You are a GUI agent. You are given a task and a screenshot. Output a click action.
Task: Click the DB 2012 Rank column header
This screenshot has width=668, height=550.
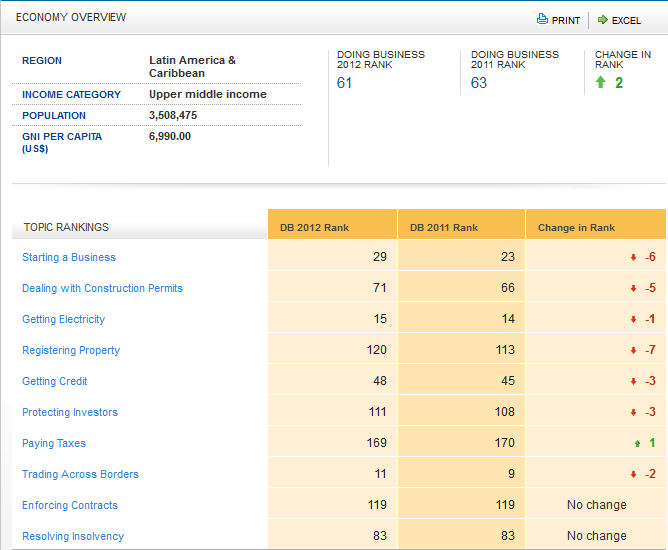tap(314, 227)
